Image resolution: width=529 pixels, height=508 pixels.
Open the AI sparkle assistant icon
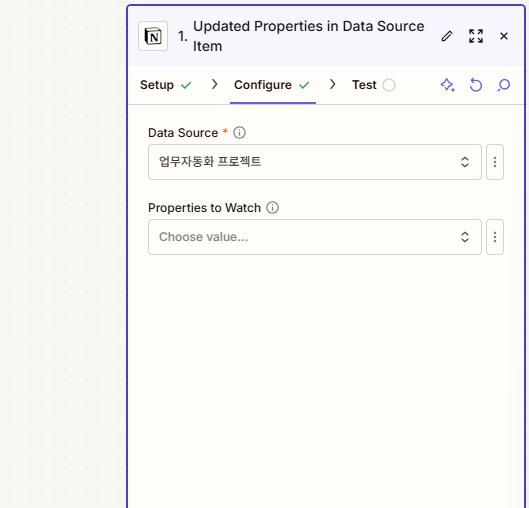447,85
